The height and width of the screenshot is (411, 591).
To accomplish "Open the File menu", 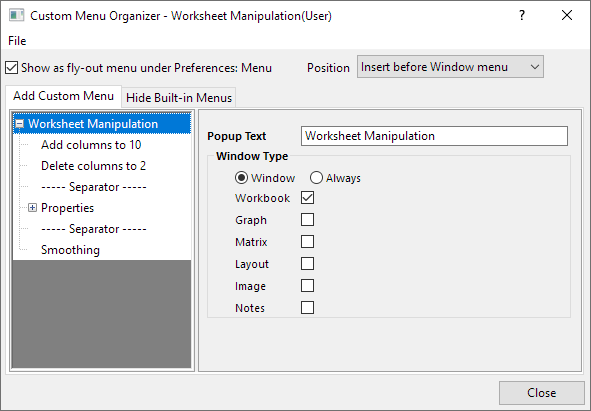I will [17, 41].
